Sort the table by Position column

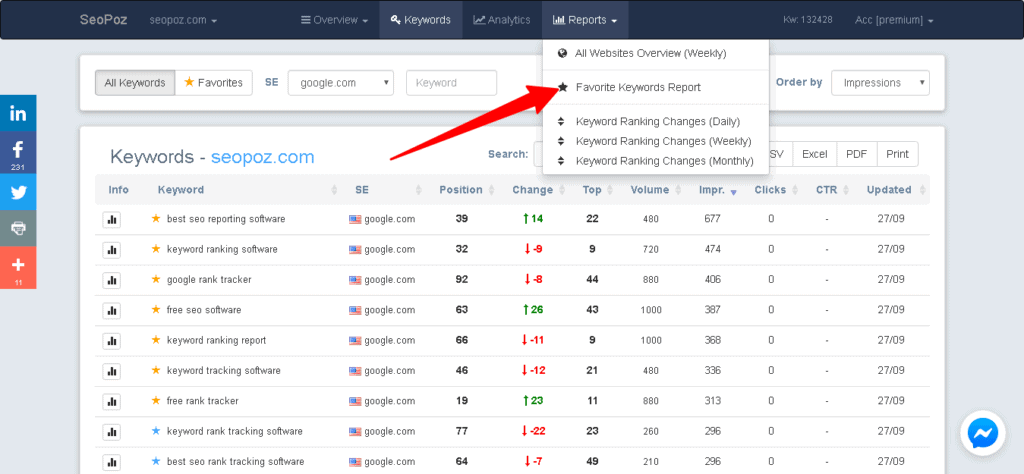click(466, 190)
